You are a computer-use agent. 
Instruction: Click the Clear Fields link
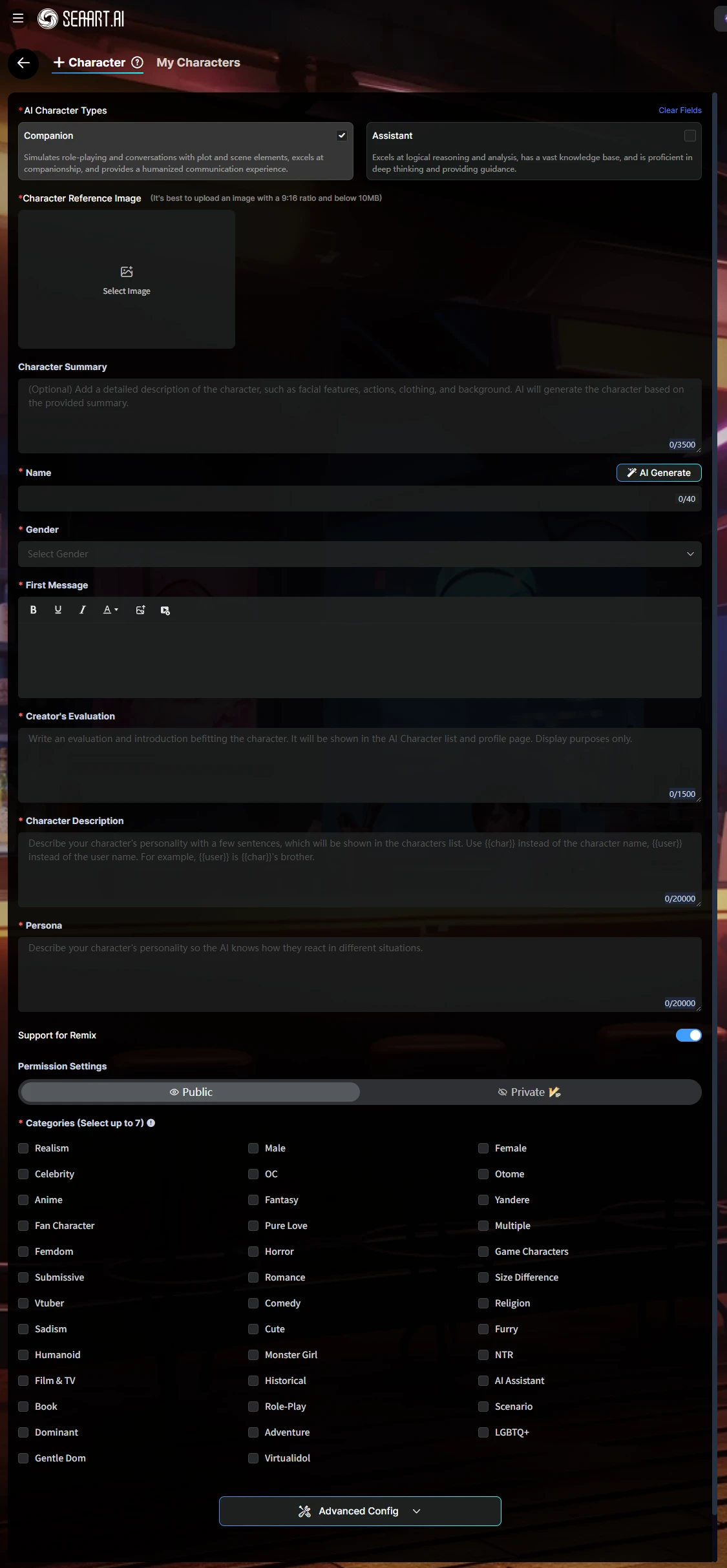point(680,110)
